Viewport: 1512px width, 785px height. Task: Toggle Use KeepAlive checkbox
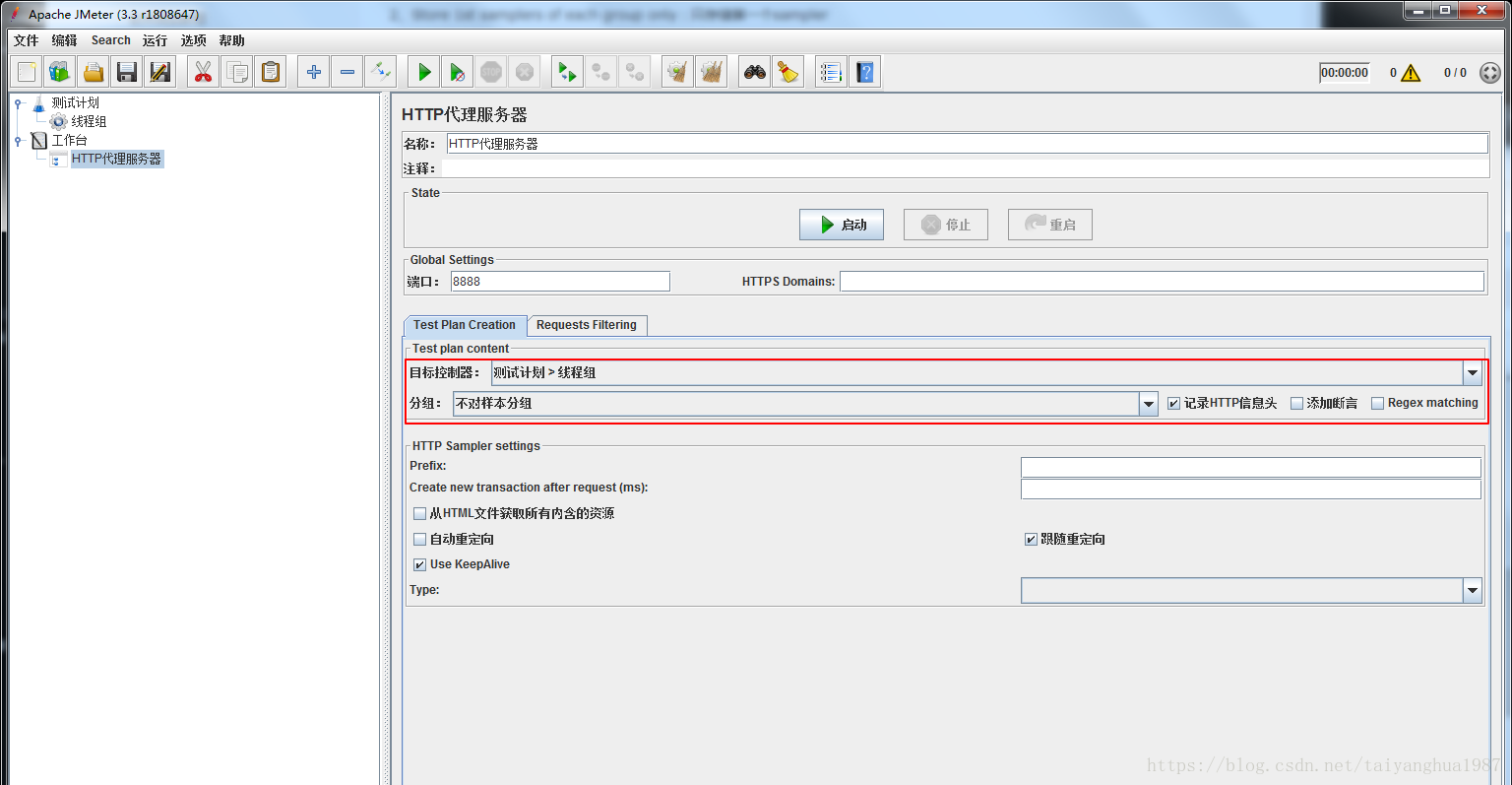coord(420,565)
